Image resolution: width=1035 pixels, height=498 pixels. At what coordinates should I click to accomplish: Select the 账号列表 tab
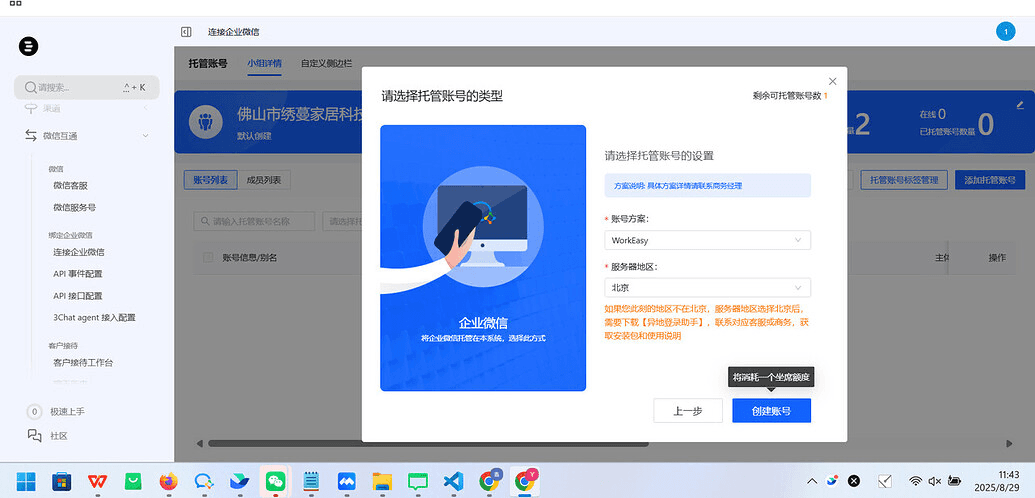point(211,180)
